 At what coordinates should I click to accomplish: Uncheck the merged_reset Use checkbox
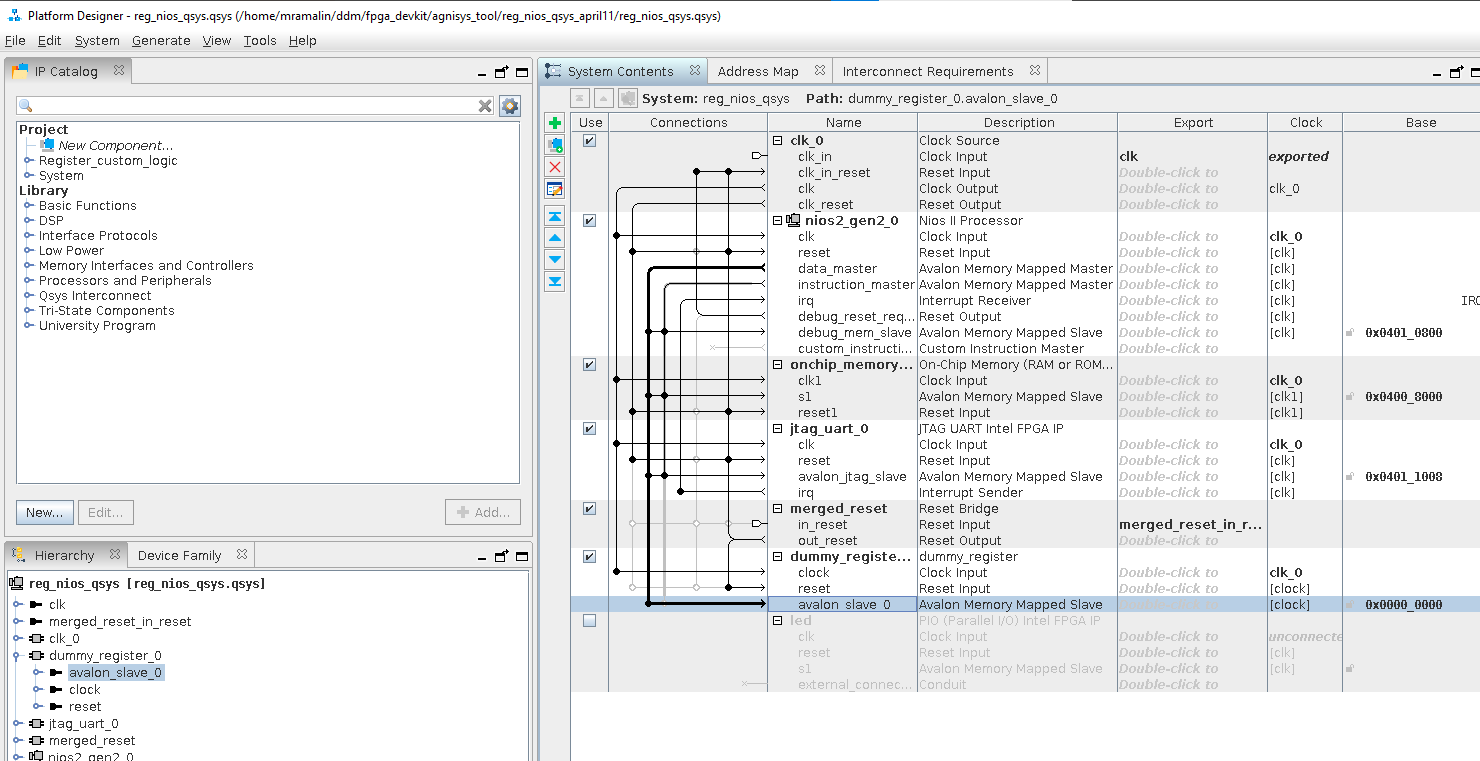tap(589, 508)
